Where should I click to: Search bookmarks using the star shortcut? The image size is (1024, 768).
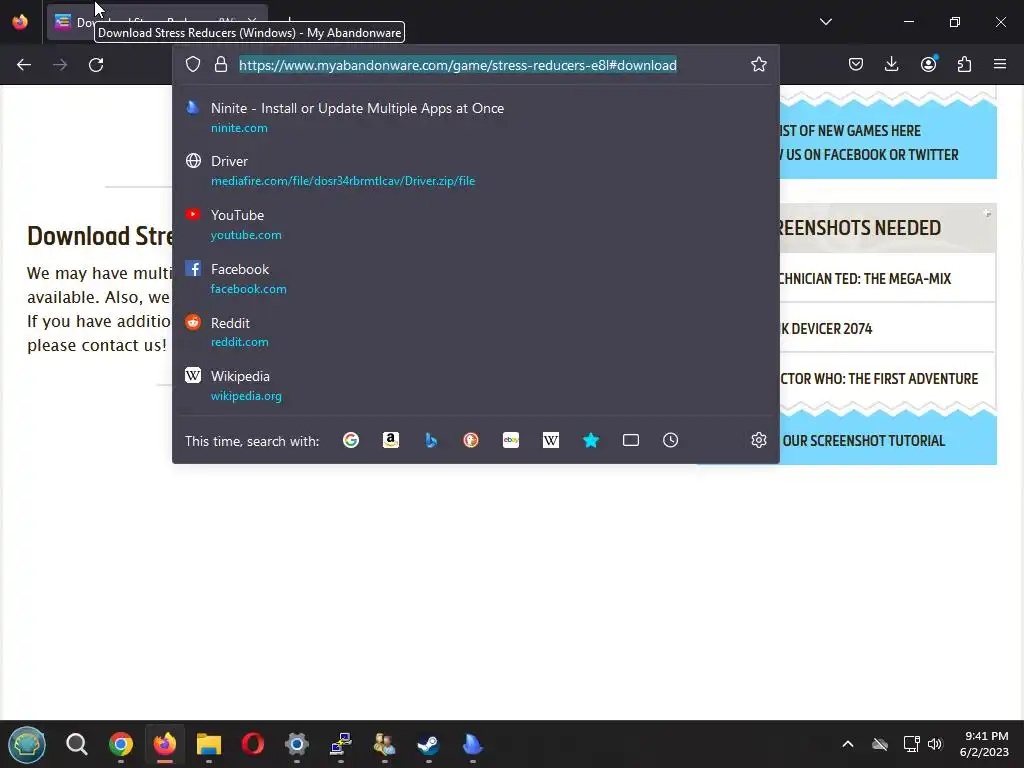coord(591,440)
